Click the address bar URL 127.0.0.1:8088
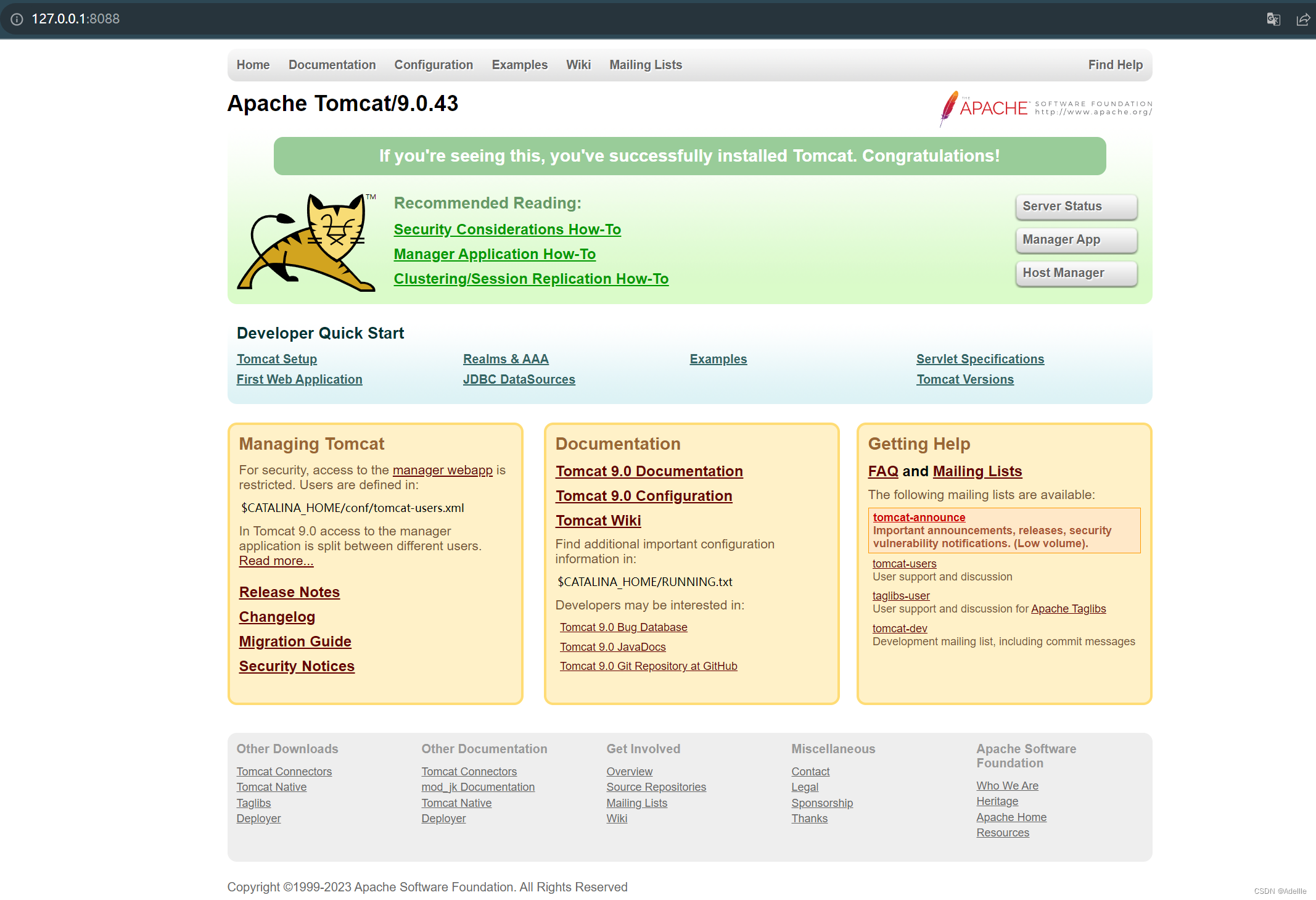 [76, 19]
